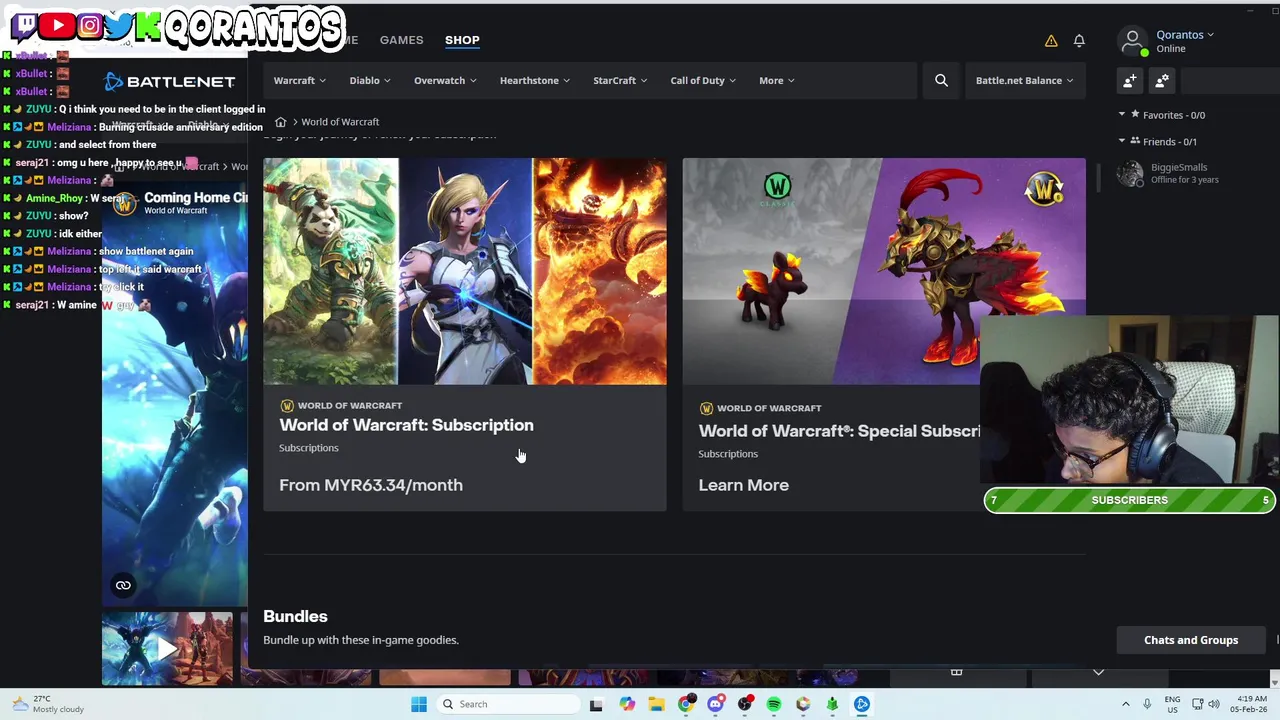1280x720 pixels.
Task: Click BiggieSmalls in the friends list
Action: pos(1178,167)
